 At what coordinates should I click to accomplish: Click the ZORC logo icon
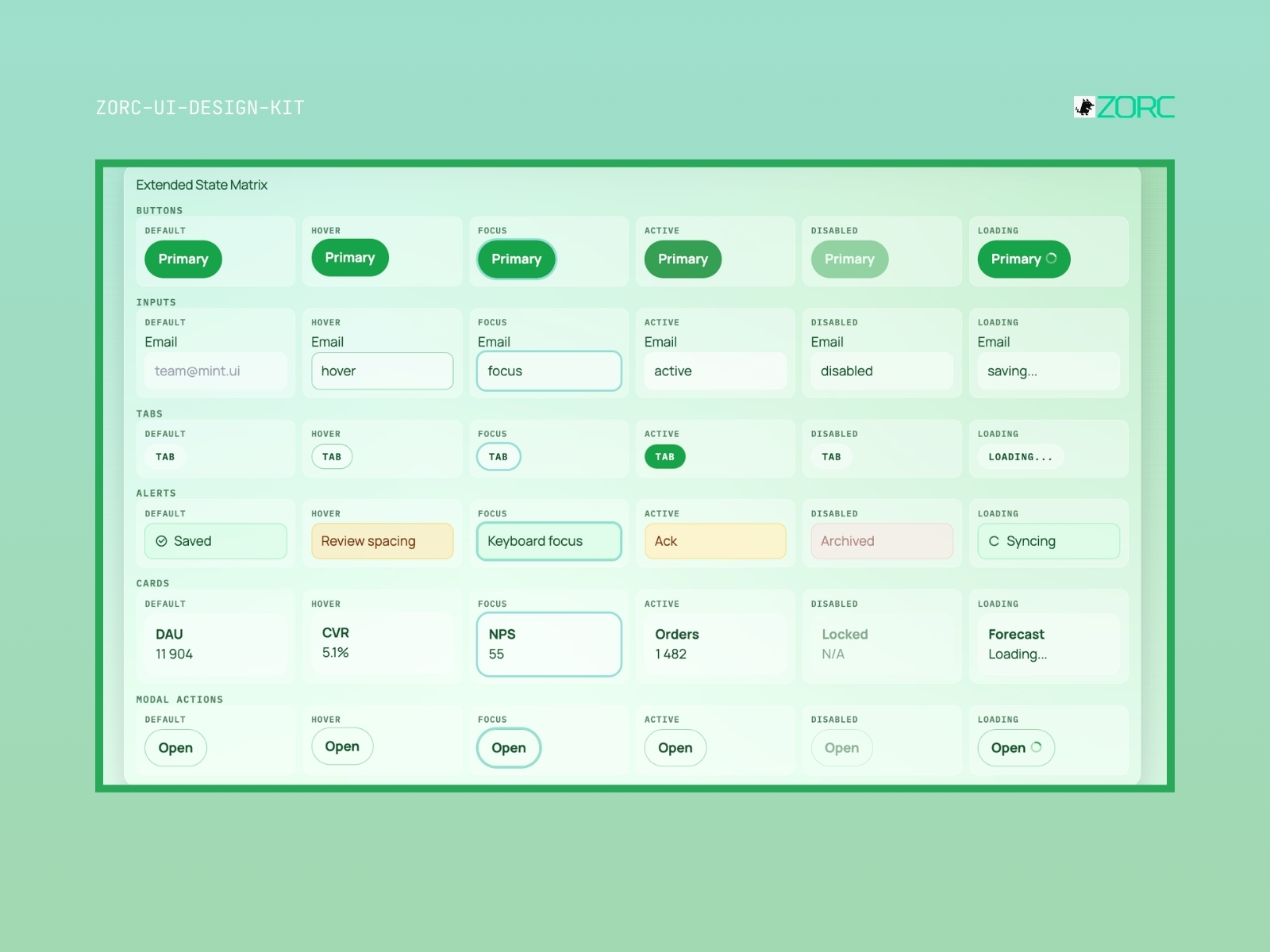1084,107
